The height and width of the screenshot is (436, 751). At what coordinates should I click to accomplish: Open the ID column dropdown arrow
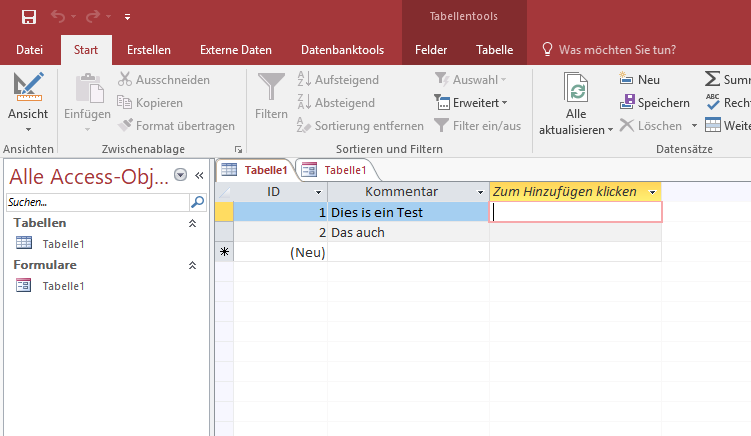click(x=318, y=192)
